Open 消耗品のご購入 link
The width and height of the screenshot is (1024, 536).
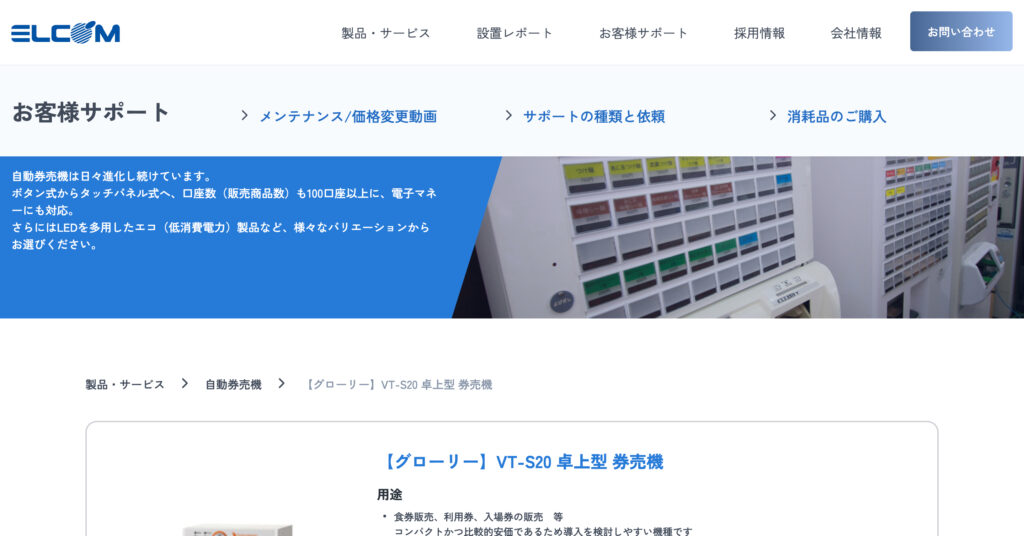tap(837, 116)
